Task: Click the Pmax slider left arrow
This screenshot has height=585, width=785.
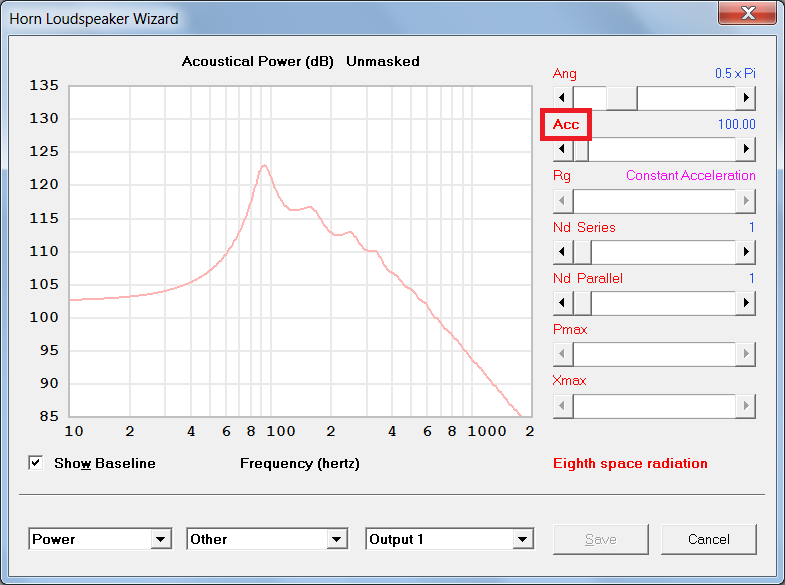Action: pyautogui.click(x=563, y=354)
